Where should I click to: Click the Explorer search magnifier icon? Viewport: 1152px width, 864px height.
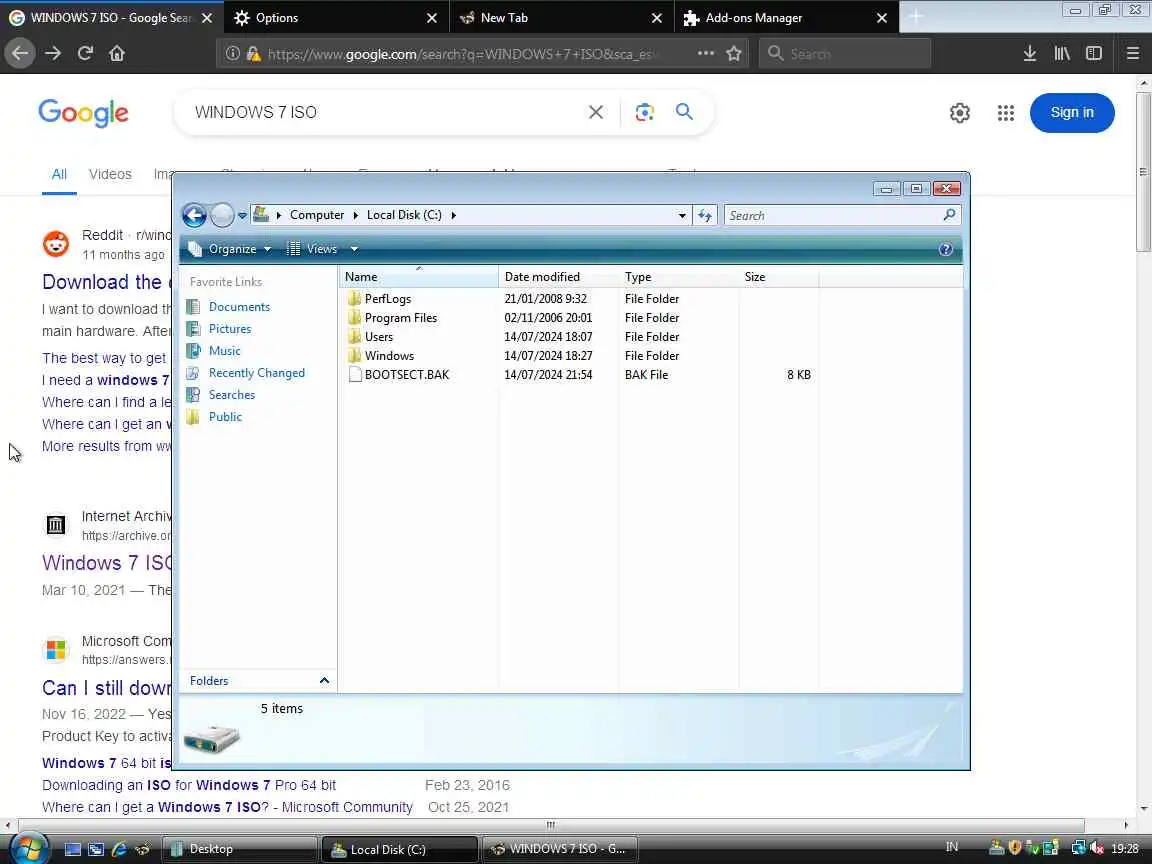click(x=949, y=215)
